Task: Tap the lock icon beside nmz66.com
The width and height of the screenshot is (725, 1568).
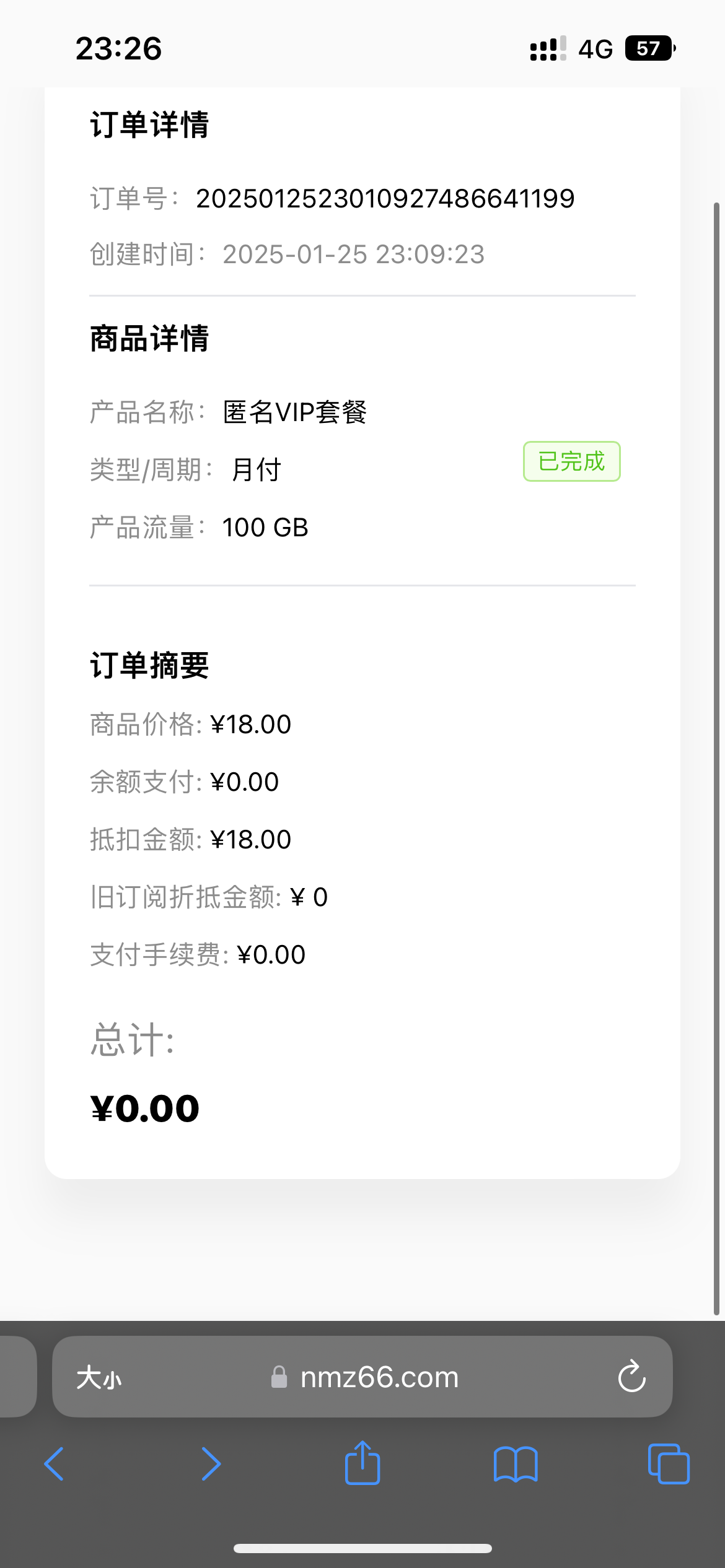Action: click(x=279, y=1377)
